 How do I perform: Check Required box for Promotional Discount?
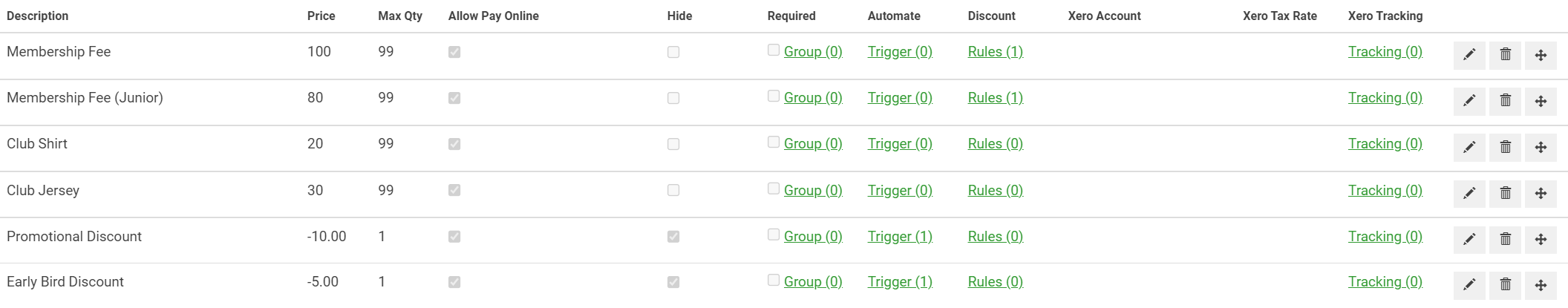(774, 235)
